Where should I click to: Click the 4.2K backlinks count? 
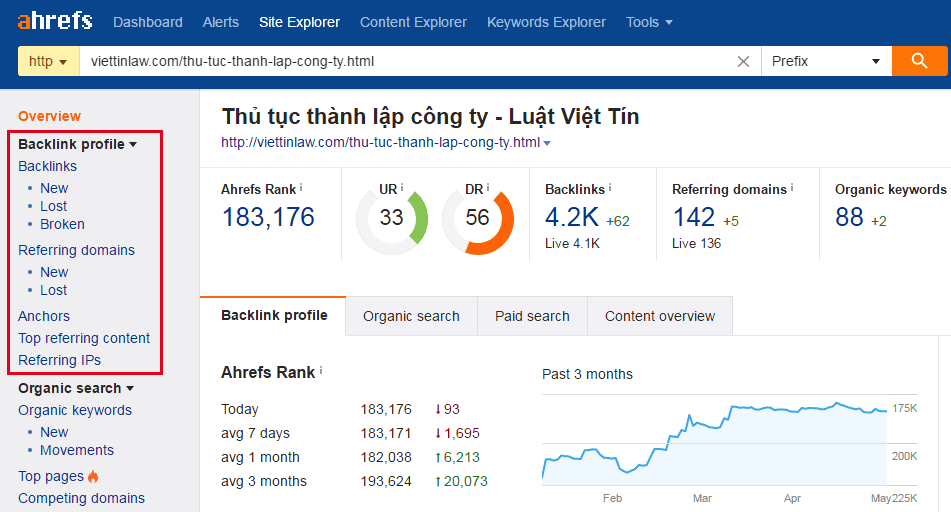coord(571,217)
